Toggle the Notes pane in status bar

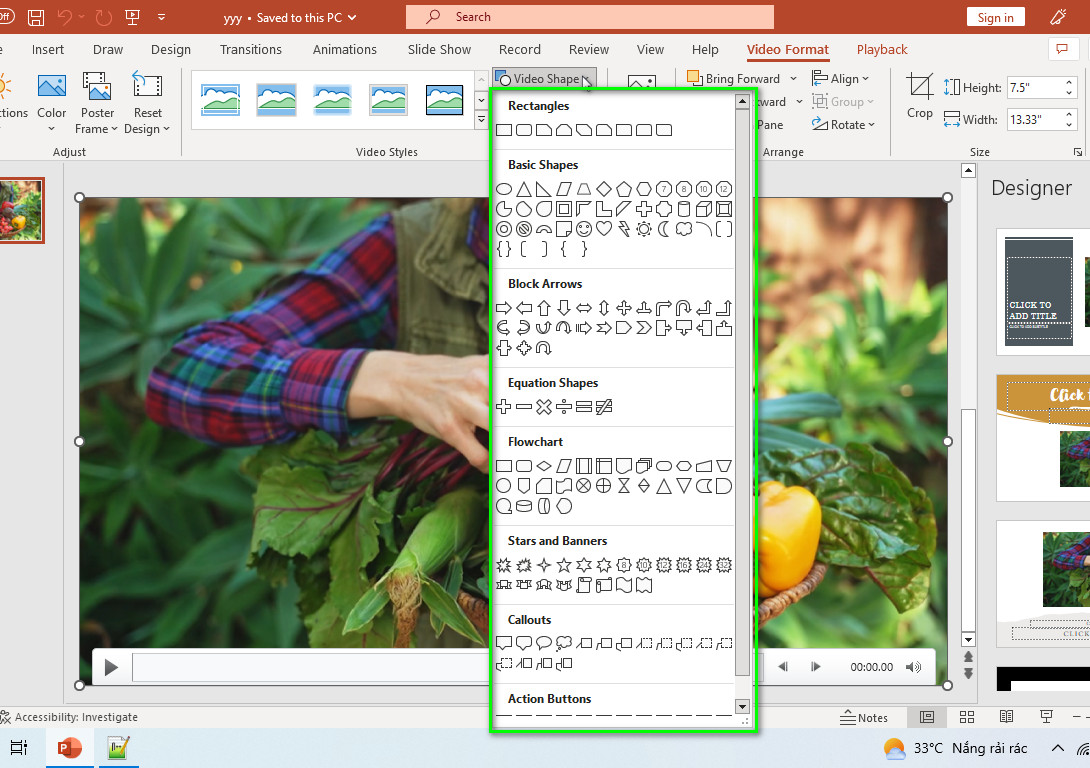click(x=864, y=718)
